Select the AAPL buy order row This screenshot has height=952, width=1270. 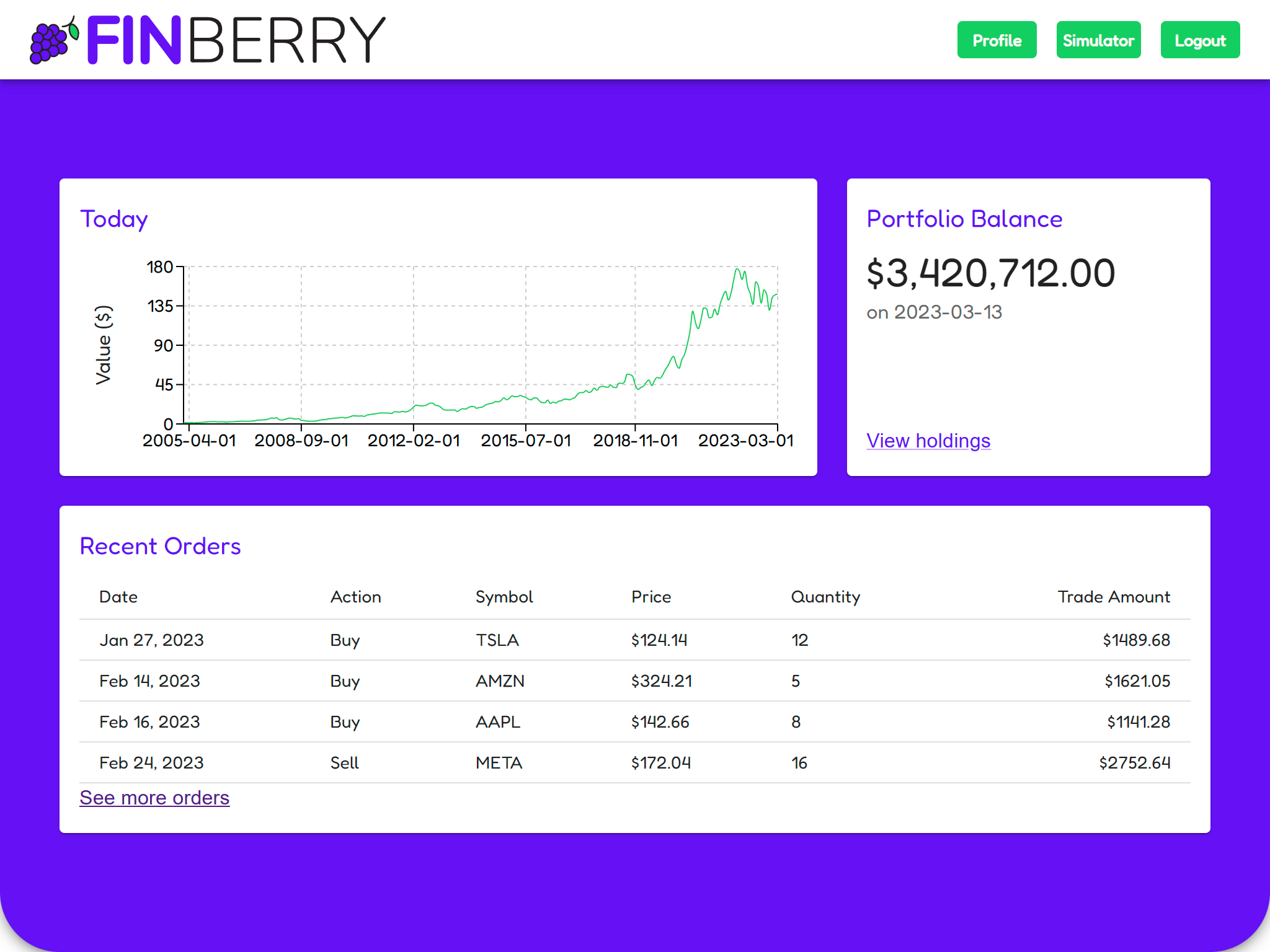(620, 721)
